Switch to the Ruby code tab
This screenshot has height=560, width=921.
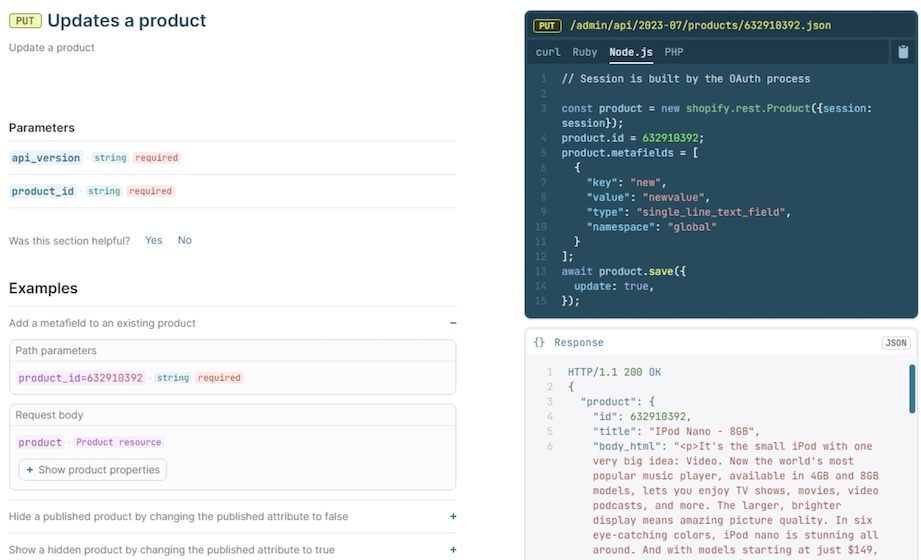pos(584,52)
